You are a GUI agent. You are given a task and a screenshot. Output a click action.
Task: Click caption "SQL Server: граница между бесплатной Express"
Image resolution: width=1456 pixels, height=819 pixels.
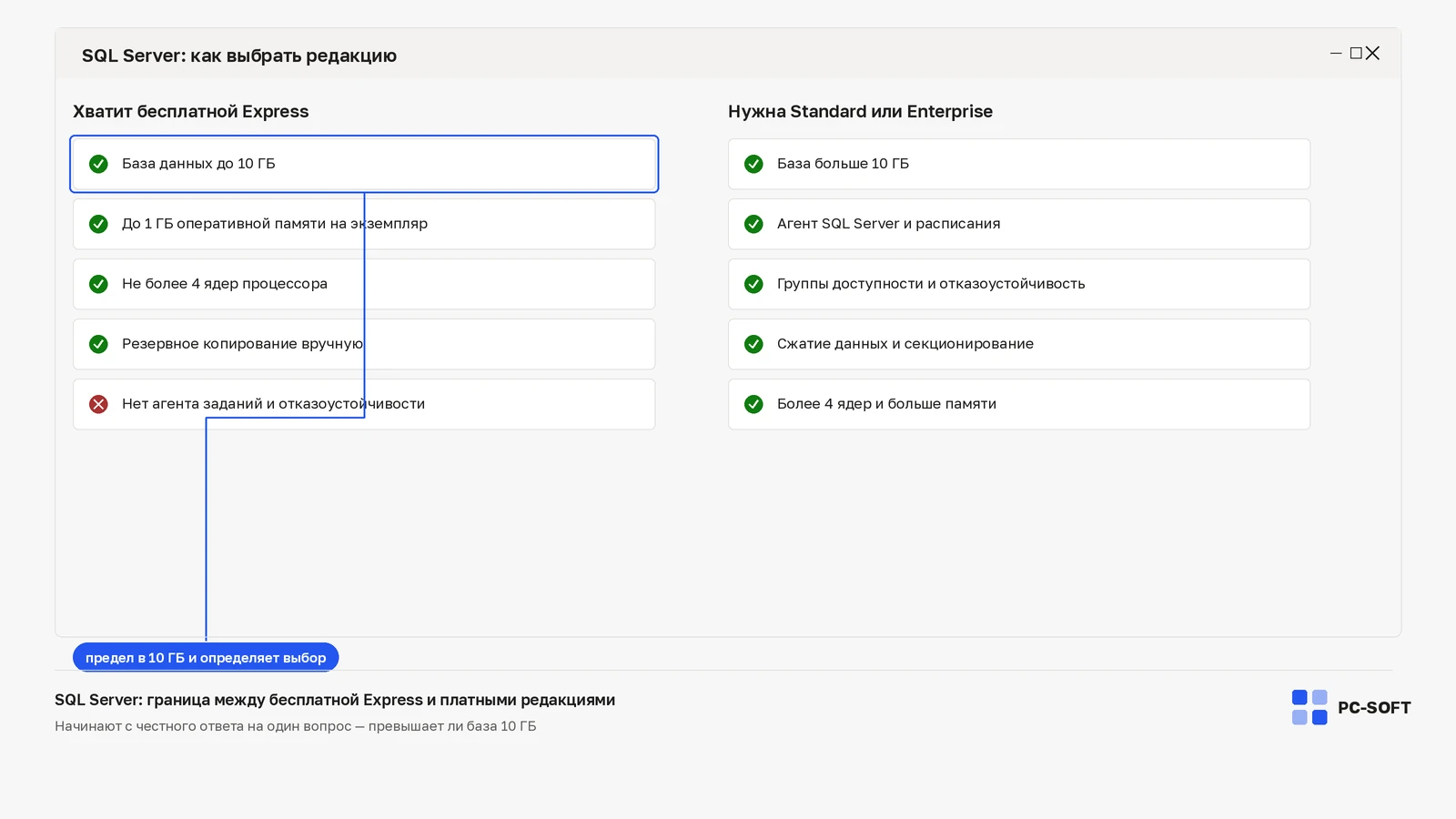pyautogui.click(x=335, y=700)
